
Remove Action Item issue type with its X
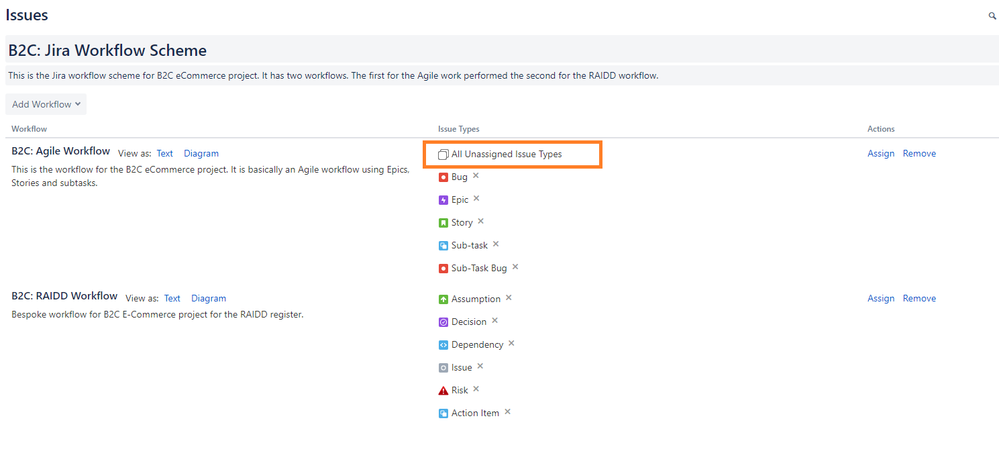pyautogui.click(x=507, y=412)
